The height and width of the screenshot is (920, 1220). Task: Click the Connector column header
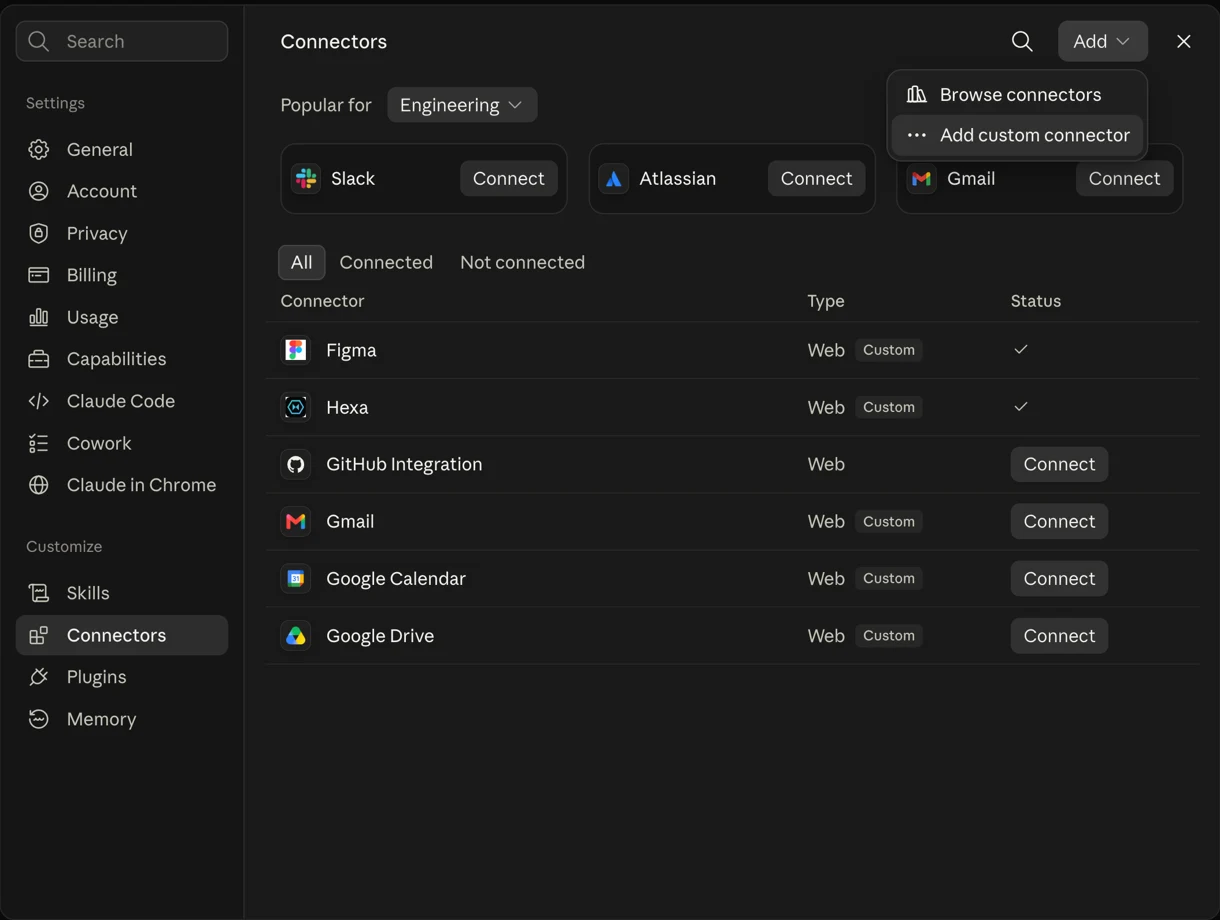[x=322, y=301]
